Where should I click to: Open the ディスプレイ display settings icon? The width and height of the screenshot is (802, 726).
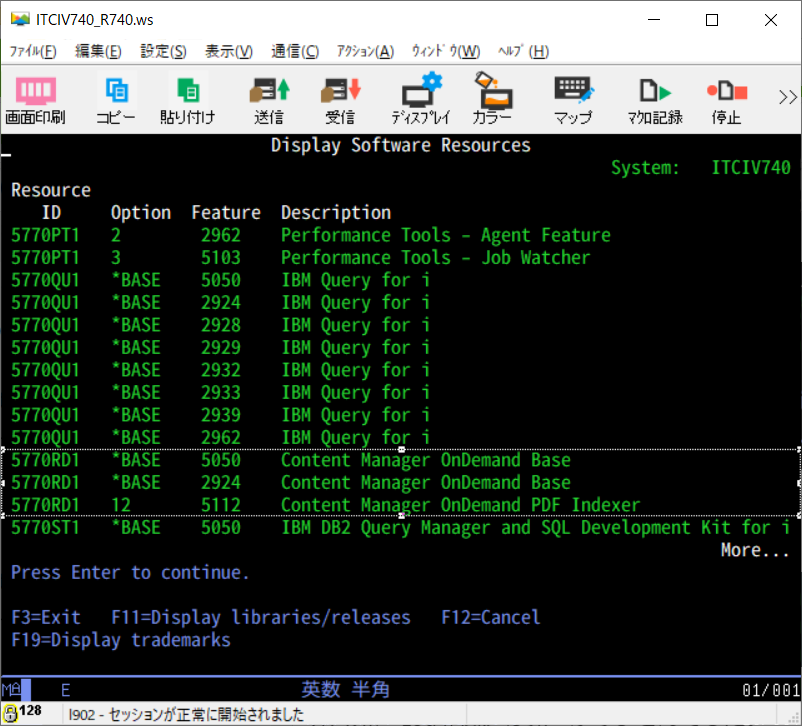point(421,100)
